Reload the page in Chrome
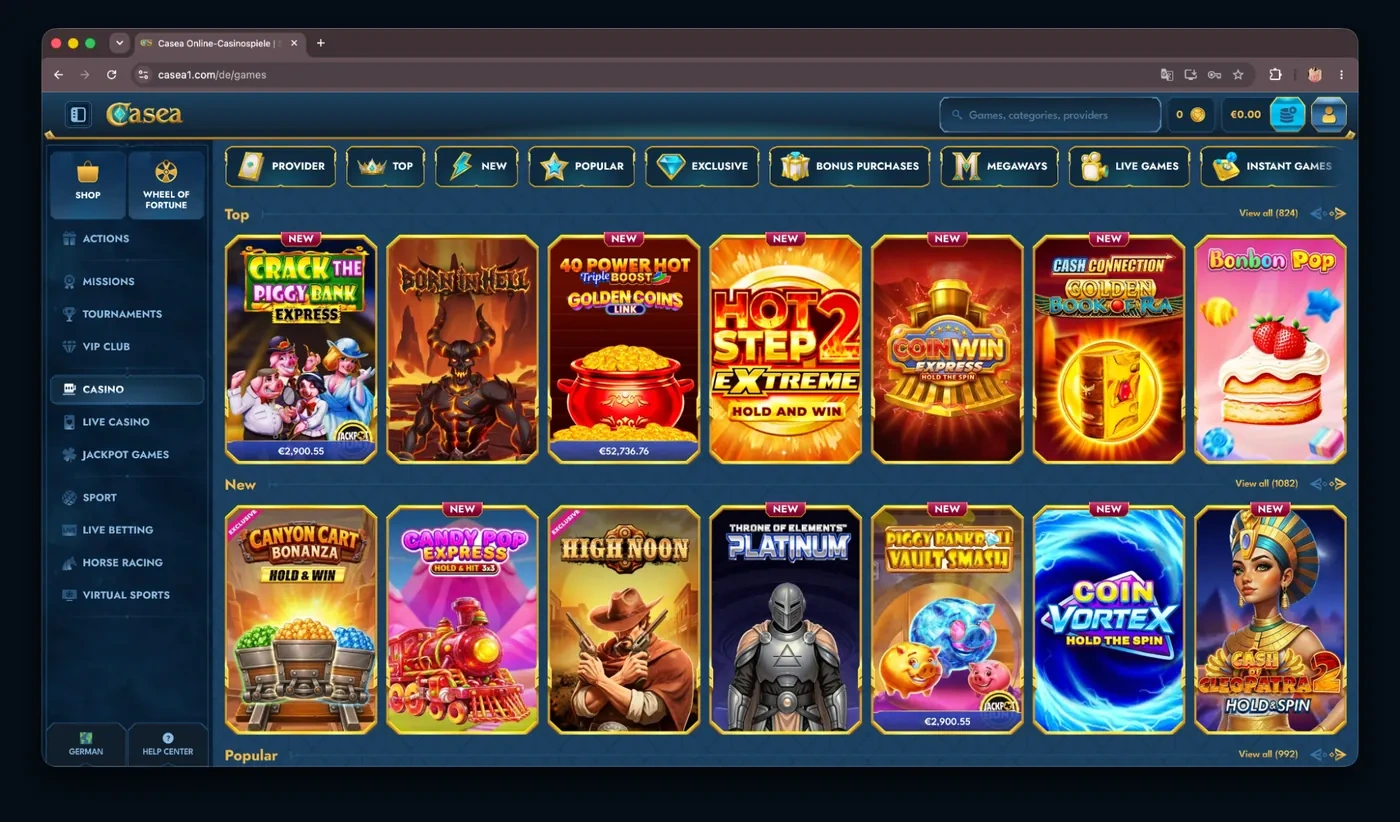 point(111,74)
